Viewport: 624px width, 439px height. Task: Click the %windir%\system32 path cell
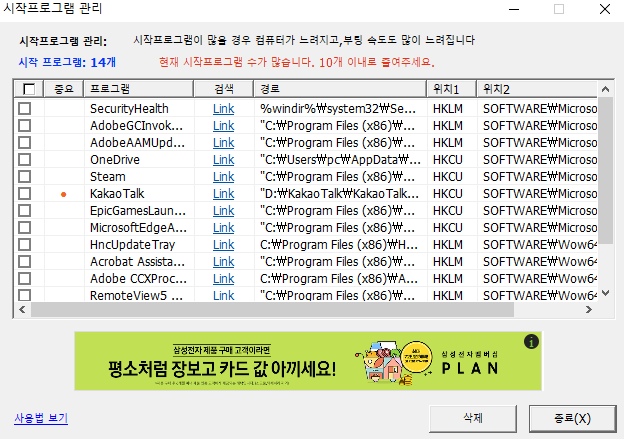coord(338,109)
